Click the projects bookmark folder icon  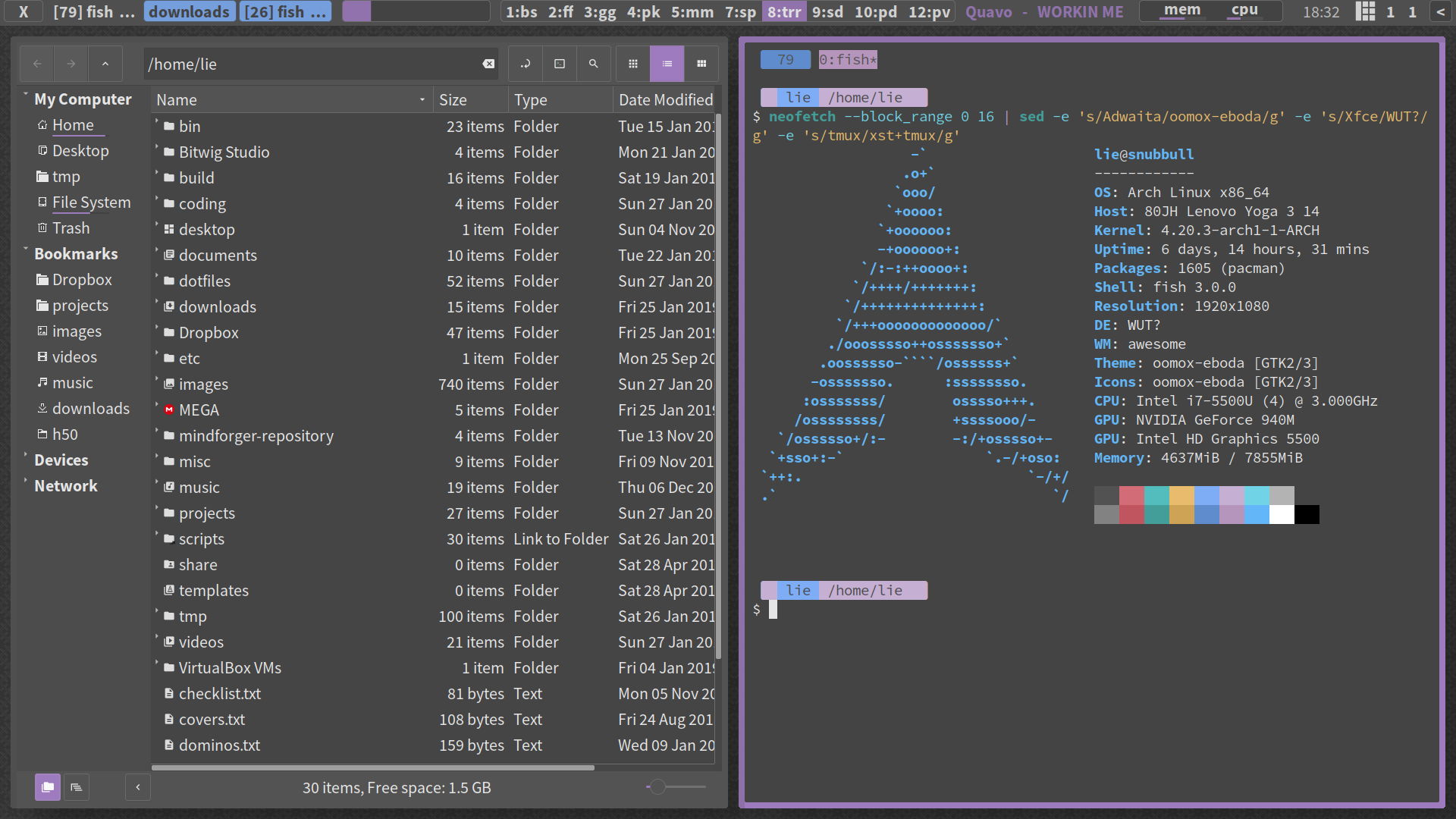pyautogui.click(x=42, y=306)
